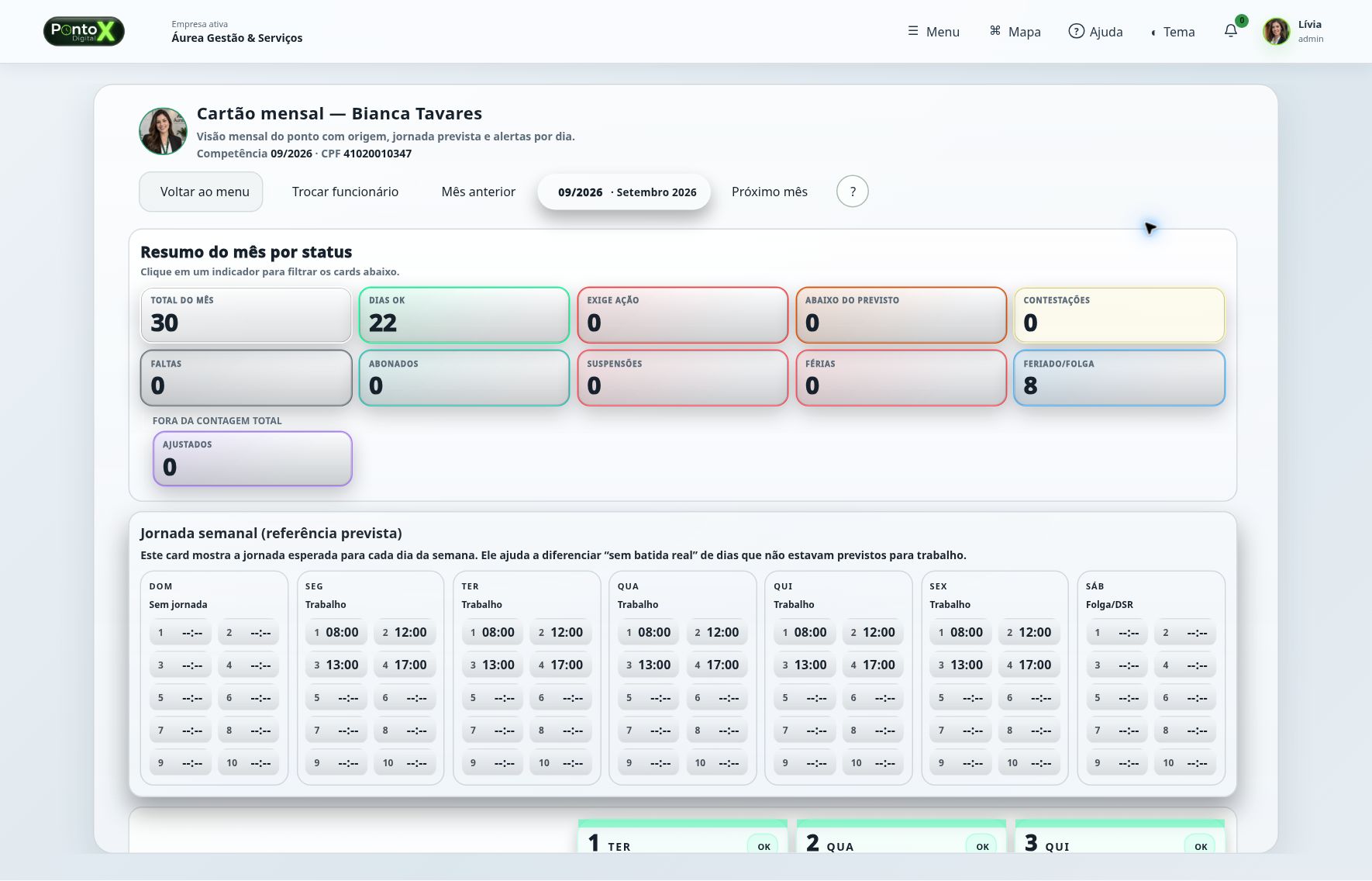Filter by Exige Ação indicator
Screen dimensions: 1372x881
coord(683,315)
